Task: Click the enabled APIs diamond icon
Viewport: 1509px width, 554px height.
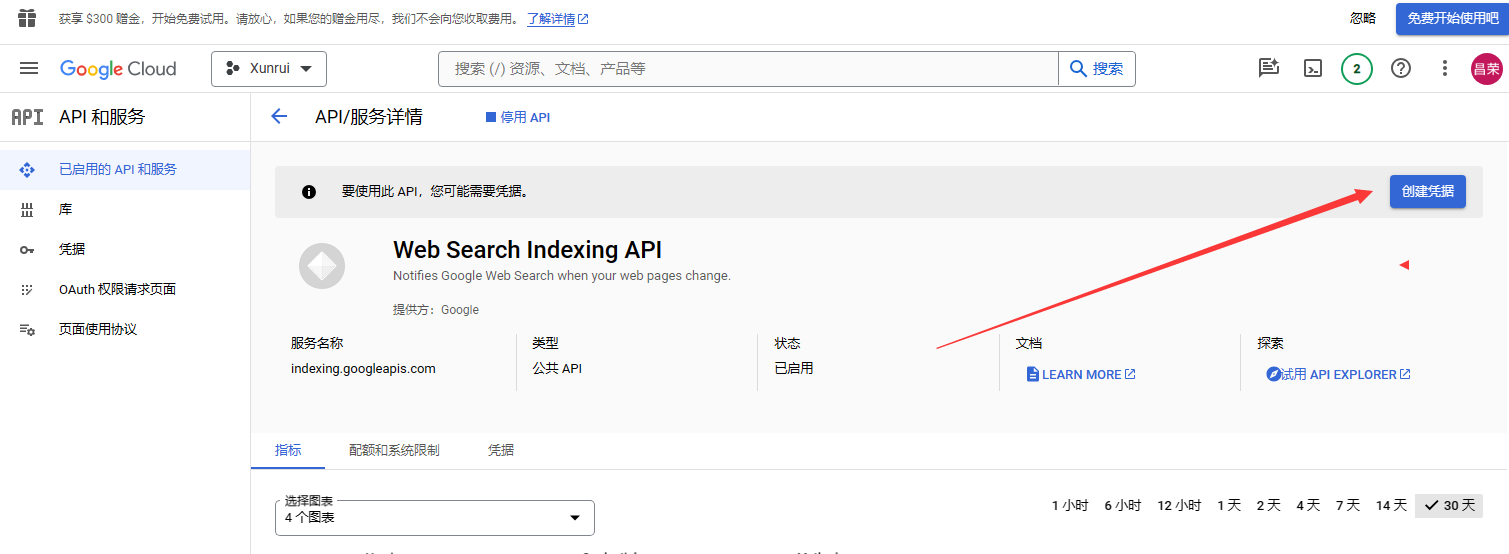Action: pyautogui.click(x=27, y=170)
